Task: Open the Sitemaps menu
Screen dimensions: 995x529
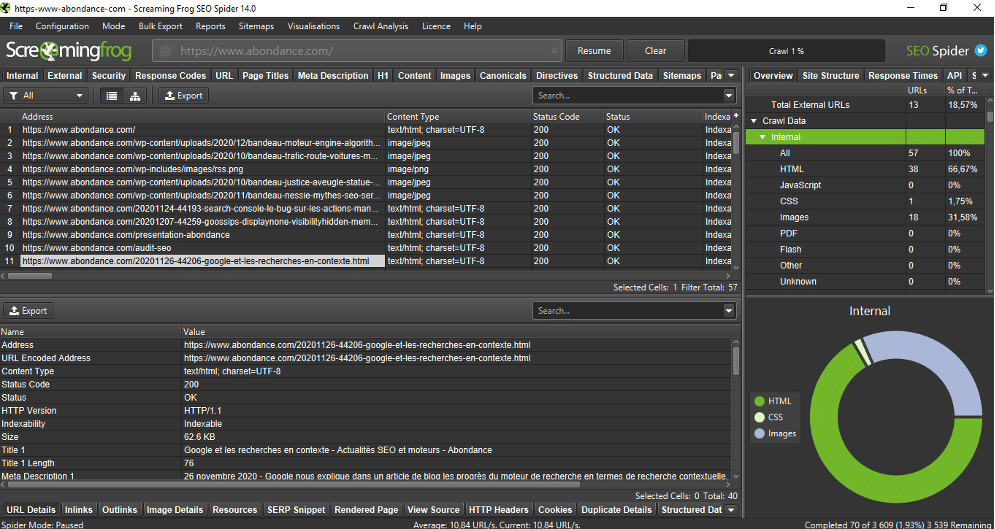Action: [x=256, y=26]
